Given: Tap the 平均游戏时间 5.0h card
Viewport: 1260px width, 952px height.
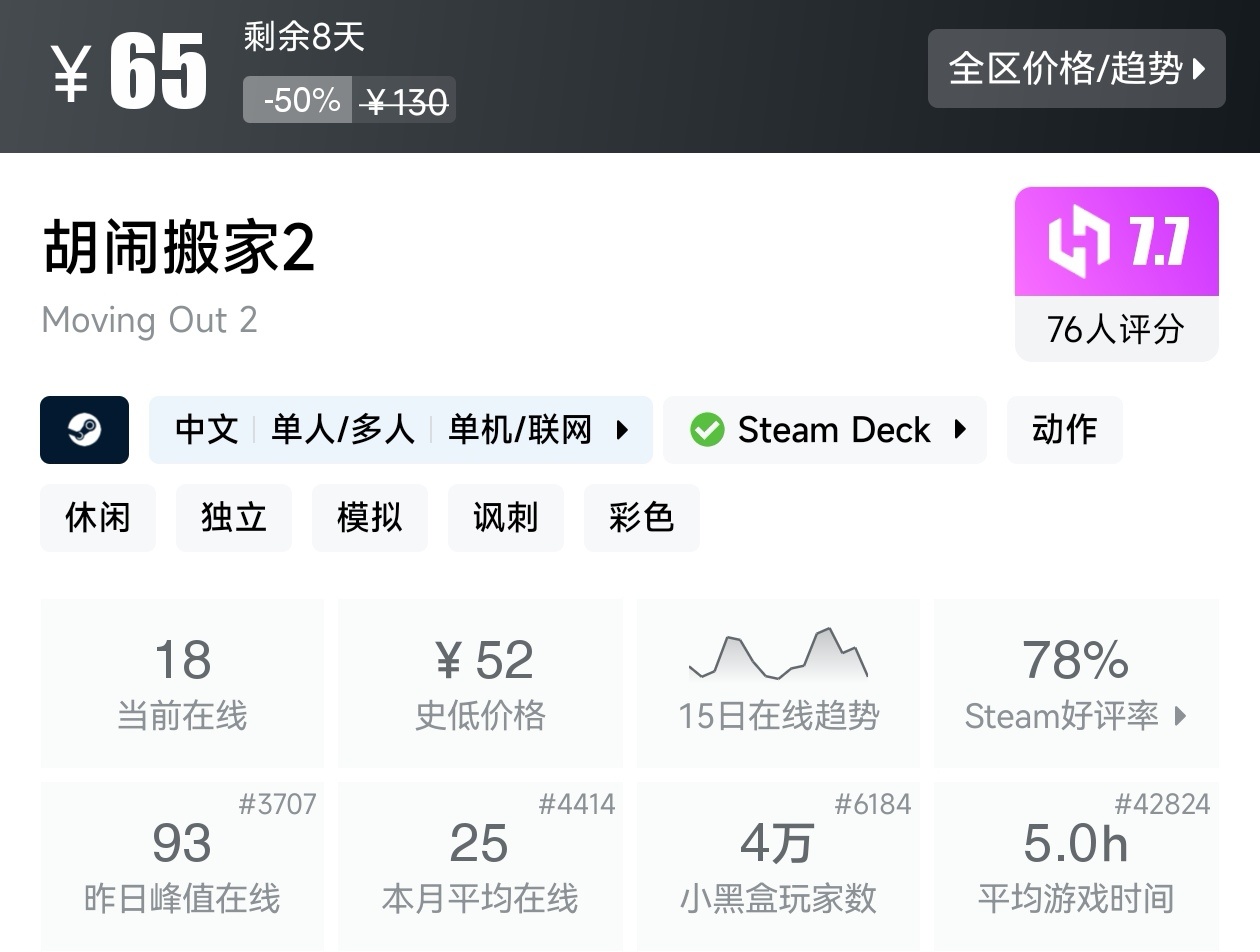Looking at the screenshot, I should (x=1076, y=866).
